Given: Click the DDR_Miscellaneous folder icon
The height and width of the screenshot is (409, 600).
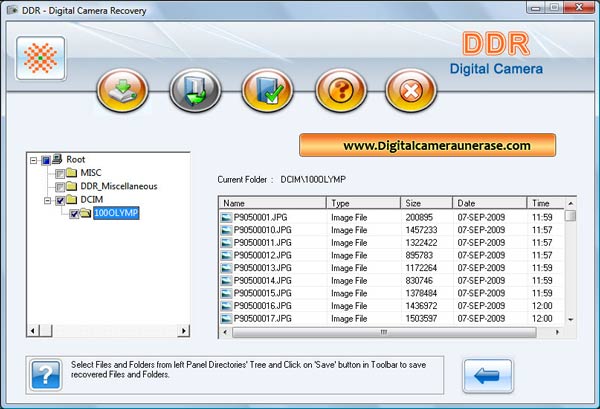Looking at the screenshot, I should [72, 186].
